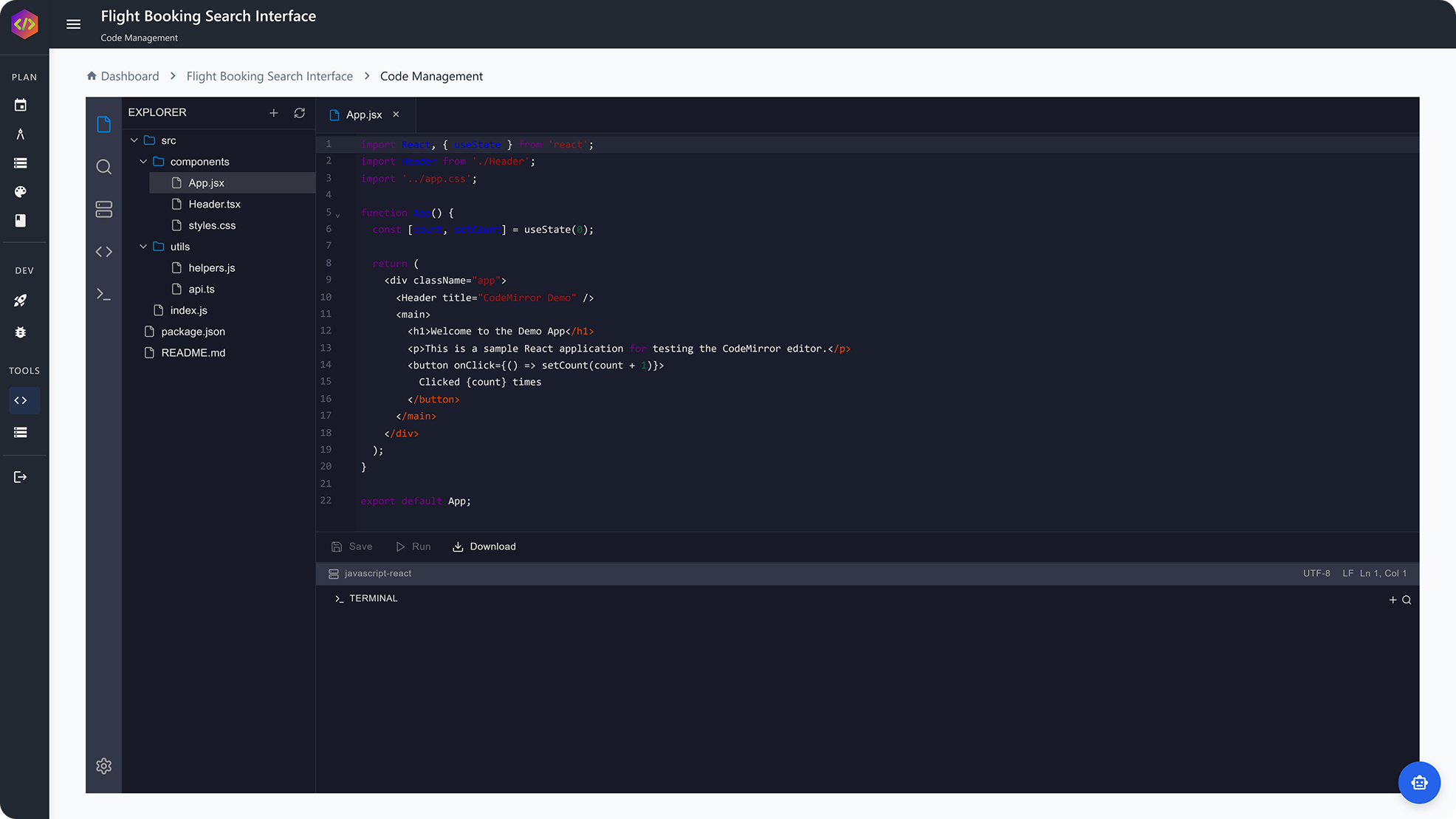Click the logout icon in left sidebar
Image resolution: width=1456 pixels, height=819 pixels.
point(21,477)
